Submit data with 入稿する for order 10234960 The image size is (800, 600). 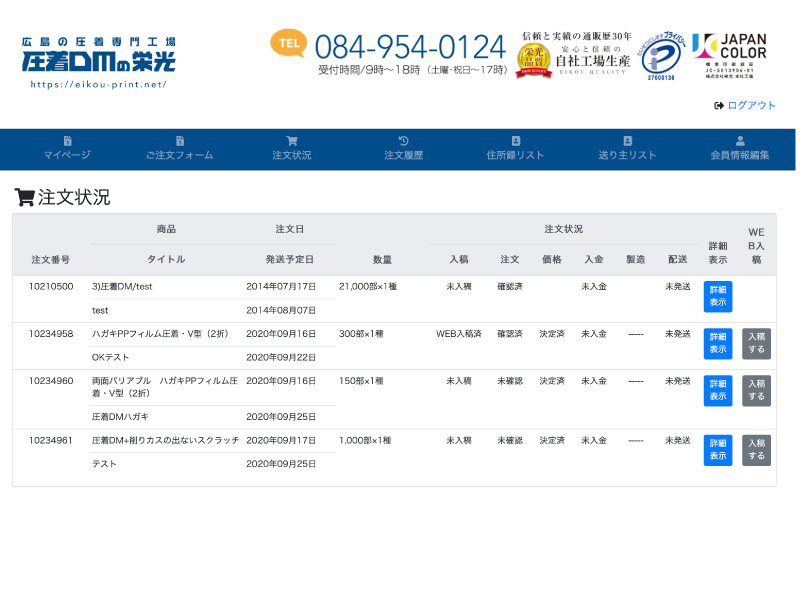pyautogui.click(x=756, y=391)
